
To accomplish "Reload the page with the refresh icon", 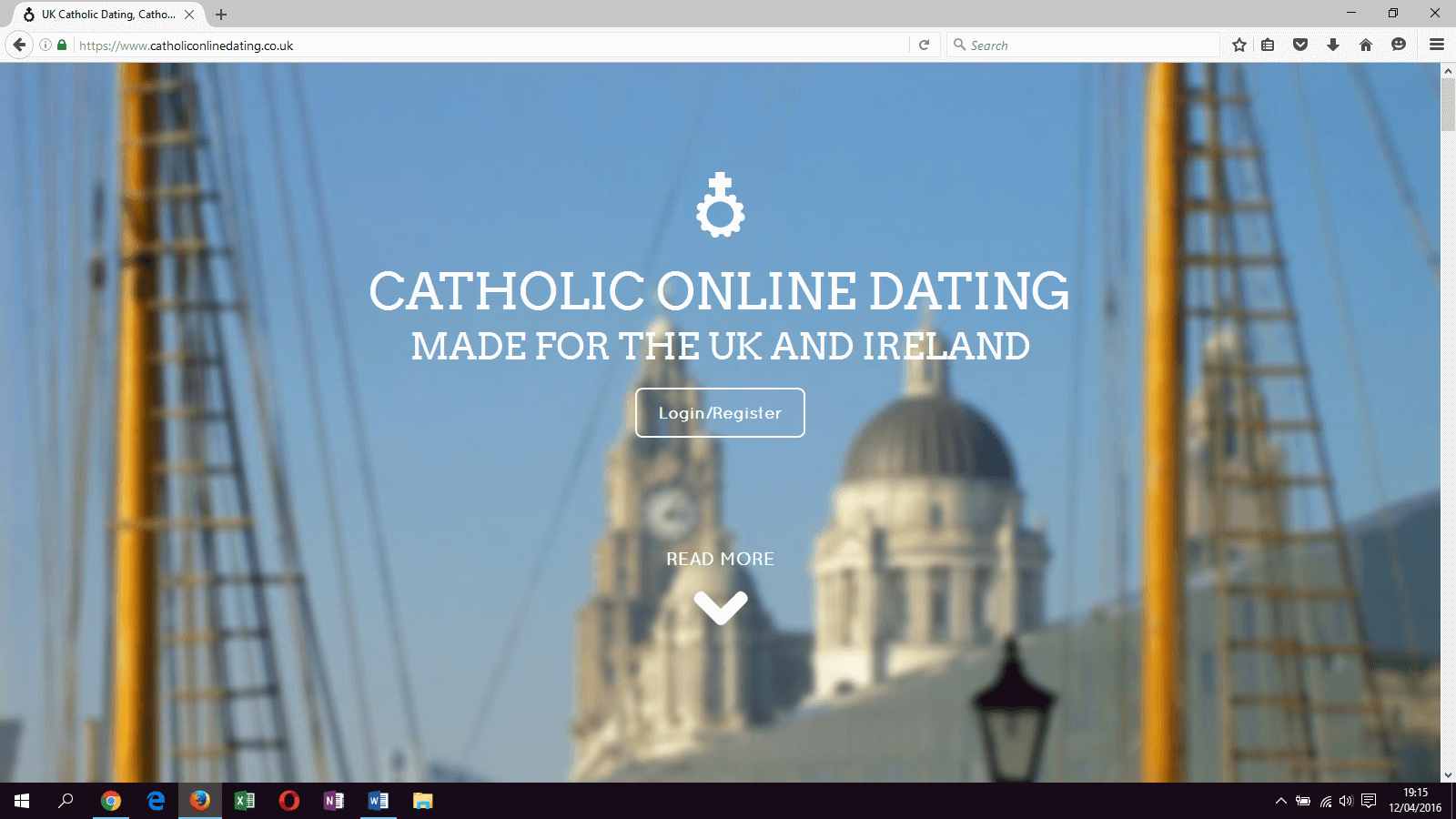I will pyautogui.click(x=924, y=45).
